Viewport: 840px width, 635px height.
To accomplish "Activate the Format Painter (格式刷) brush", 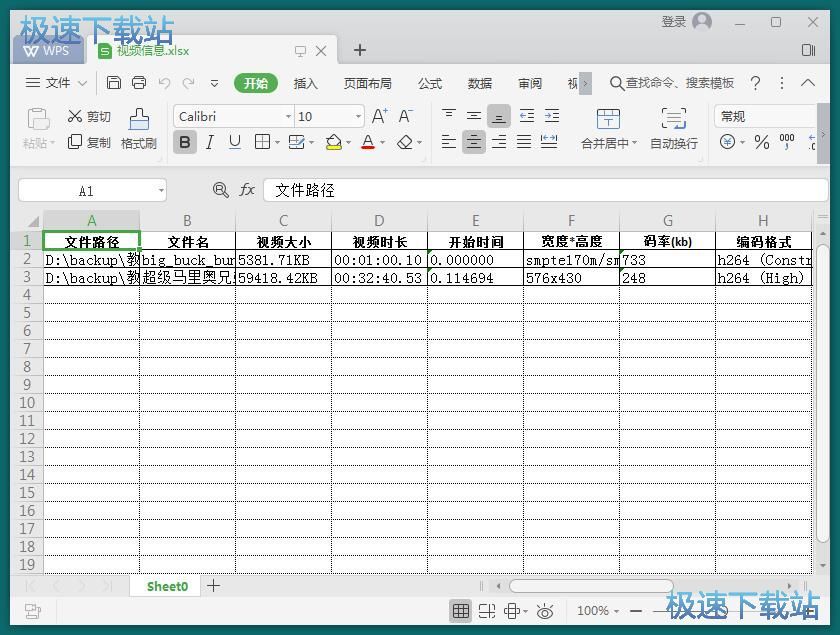I will [139, 129].
